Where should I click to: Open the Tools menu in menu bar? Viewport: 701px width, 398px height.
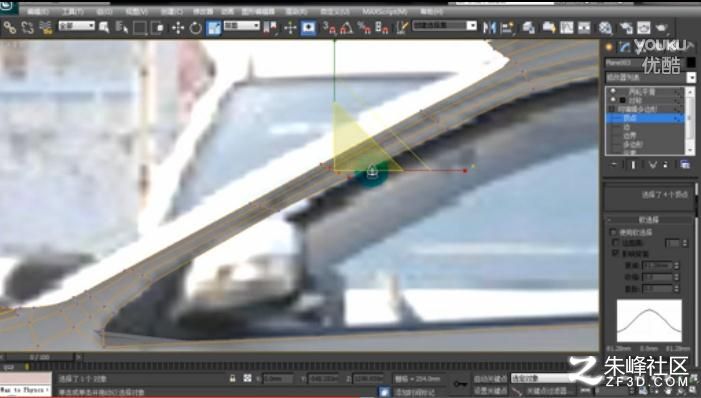pos(72,12)
